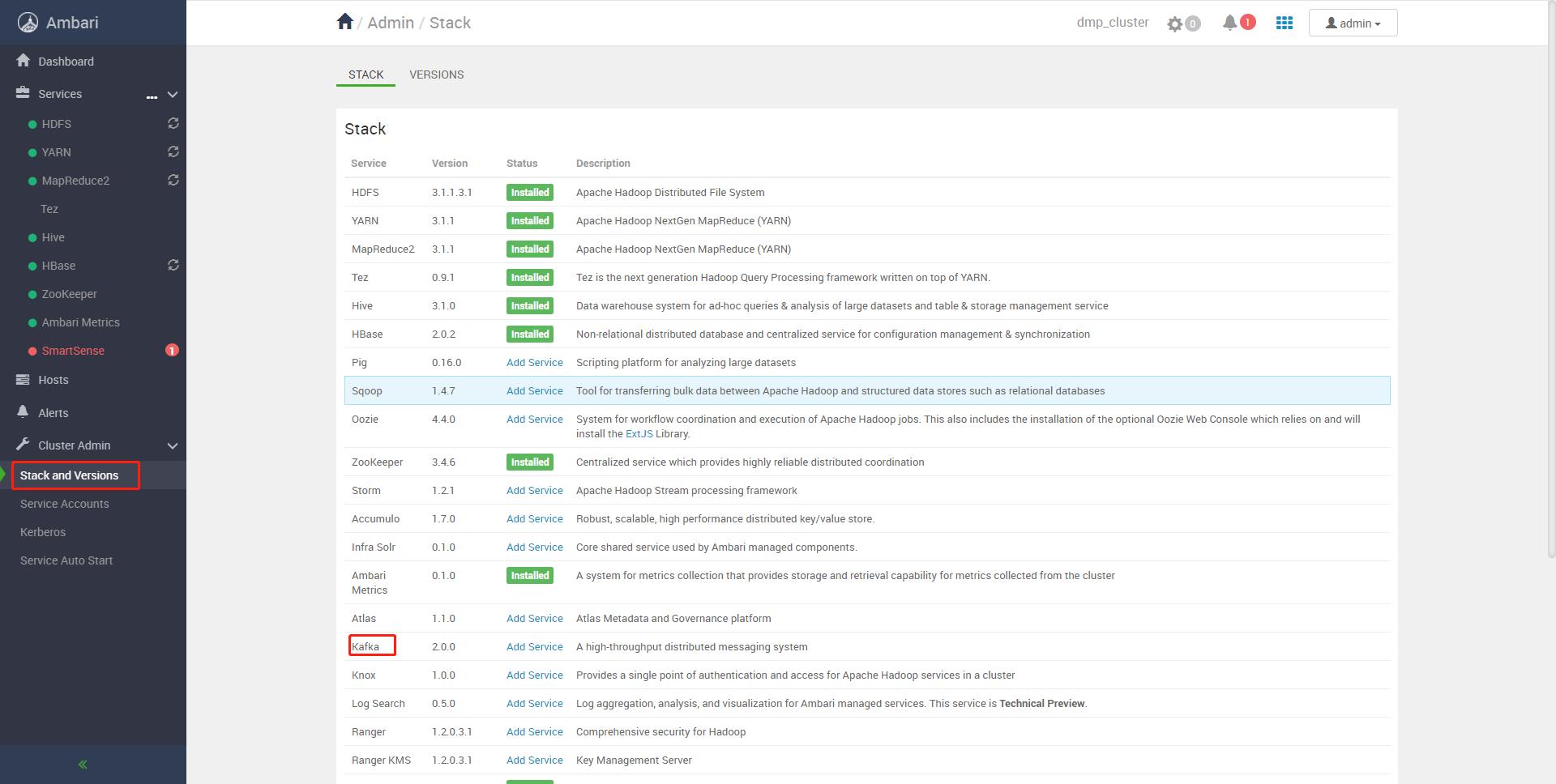Collapse sidebar with double-arrow icon

coord(83,764)
